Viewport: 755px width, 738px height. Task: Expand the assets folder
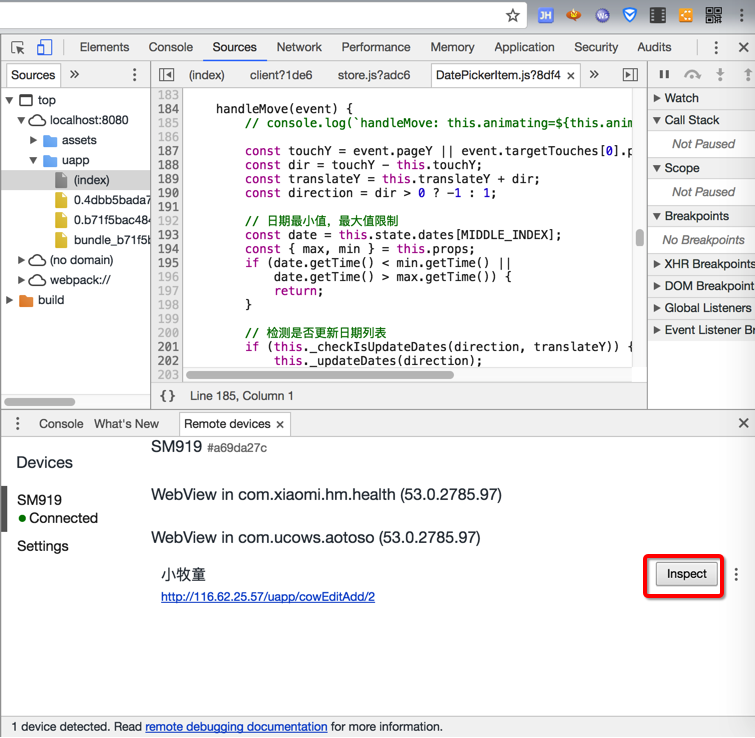click(33, 141)
